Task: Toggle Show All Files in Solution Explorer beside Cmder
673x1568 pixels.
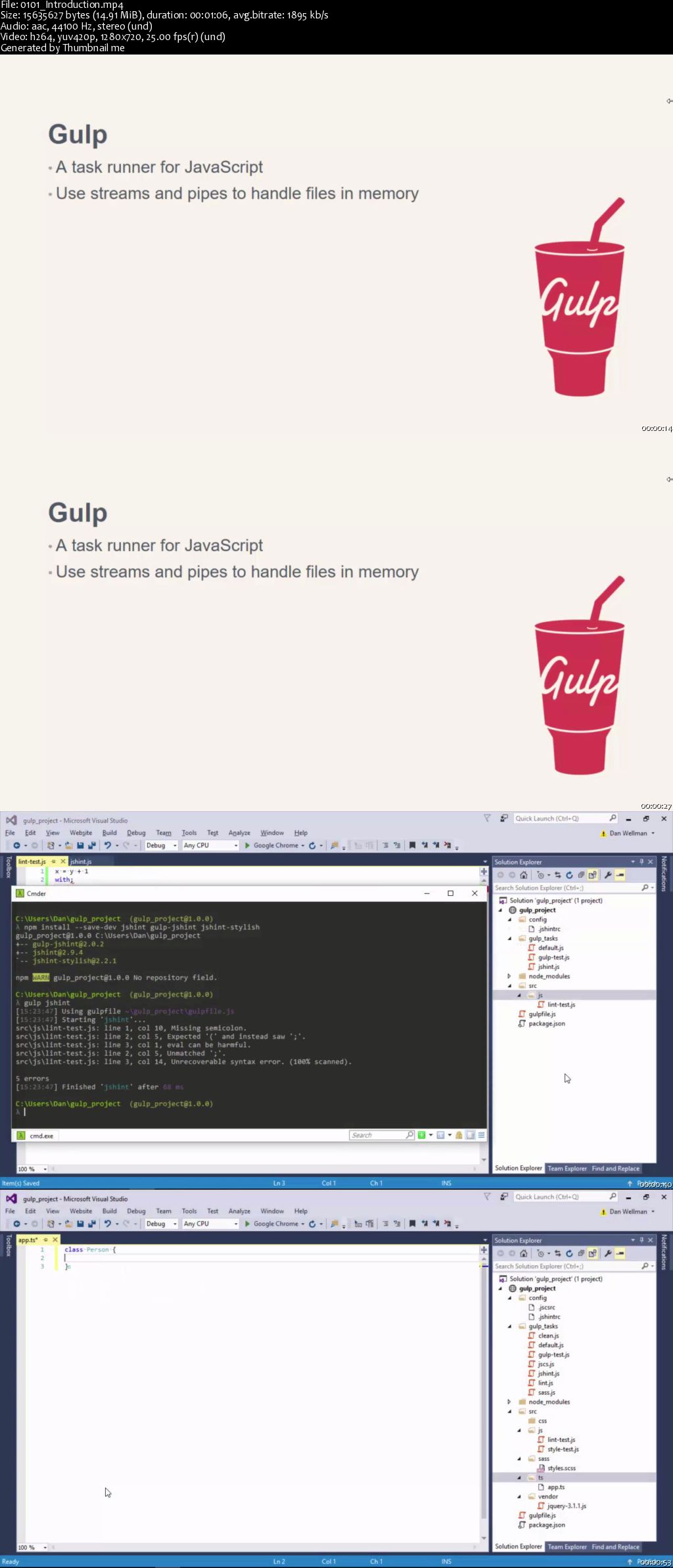Action: [x=592, y=875]
